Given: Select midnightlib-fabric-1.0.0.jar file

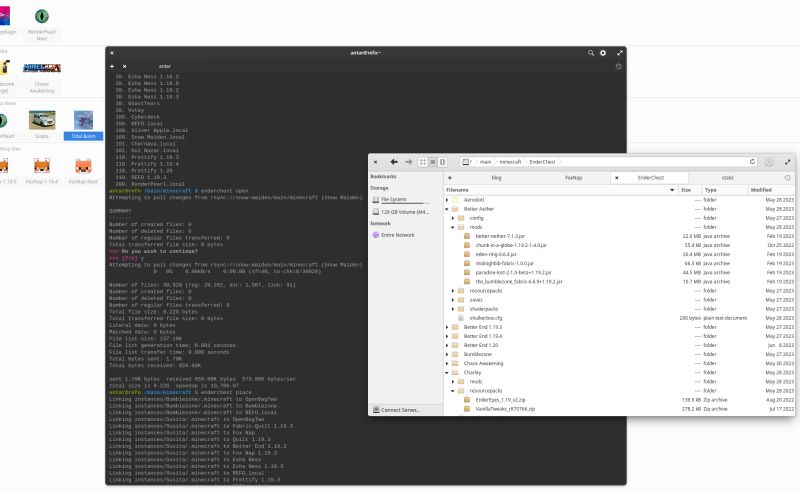Looking at the screenshot, I should (505, 263).
